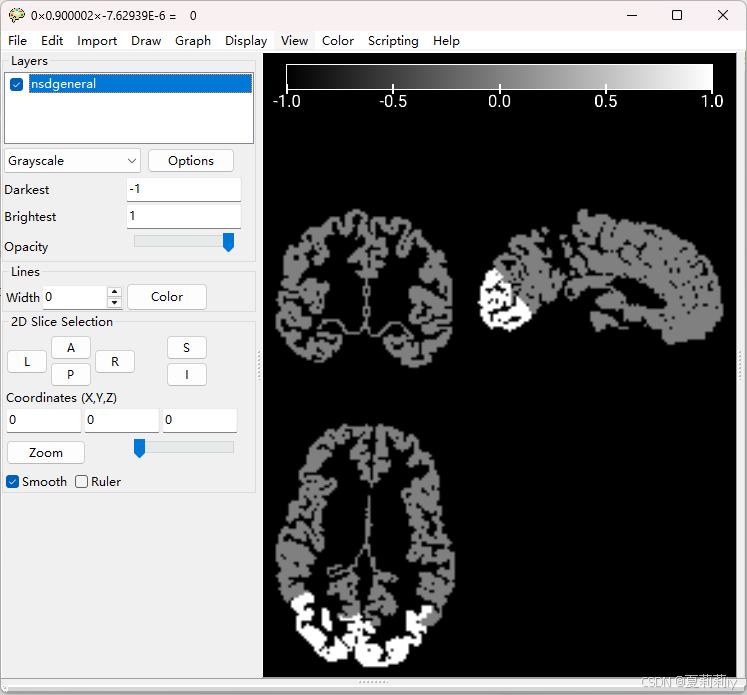Open the Grayscale color map dropdown

tap(72, 161)
